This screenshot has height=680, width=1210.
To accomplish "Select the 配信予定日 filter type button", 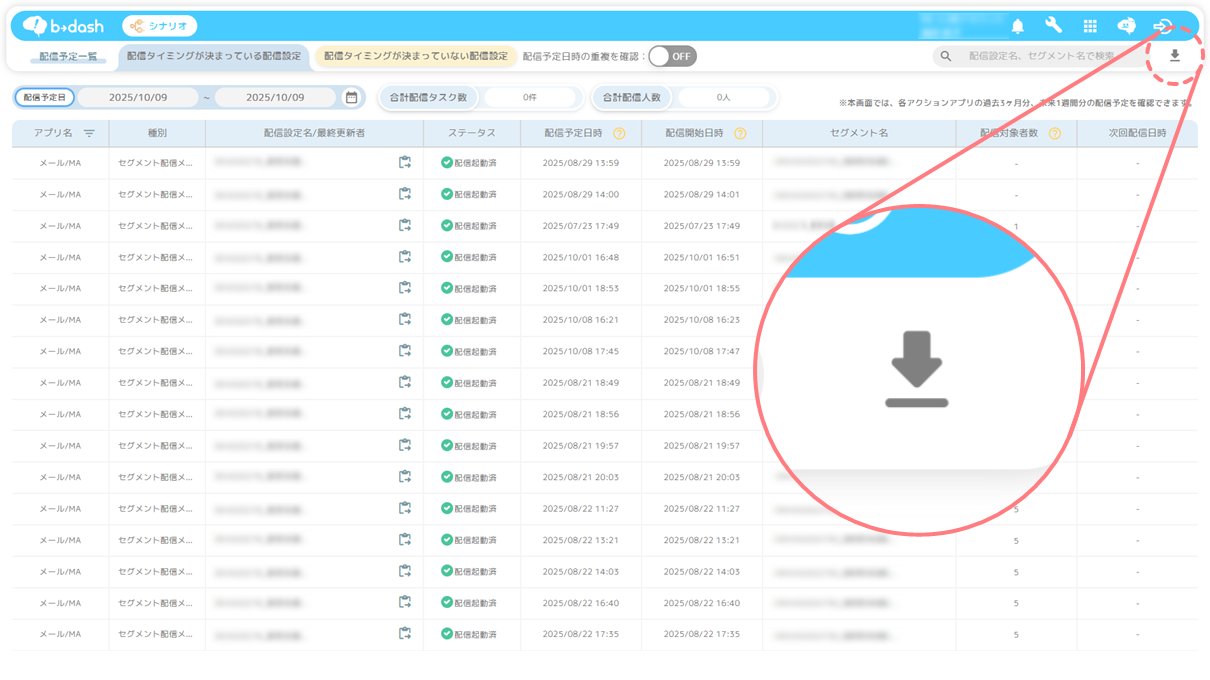I will coord(45,98).
